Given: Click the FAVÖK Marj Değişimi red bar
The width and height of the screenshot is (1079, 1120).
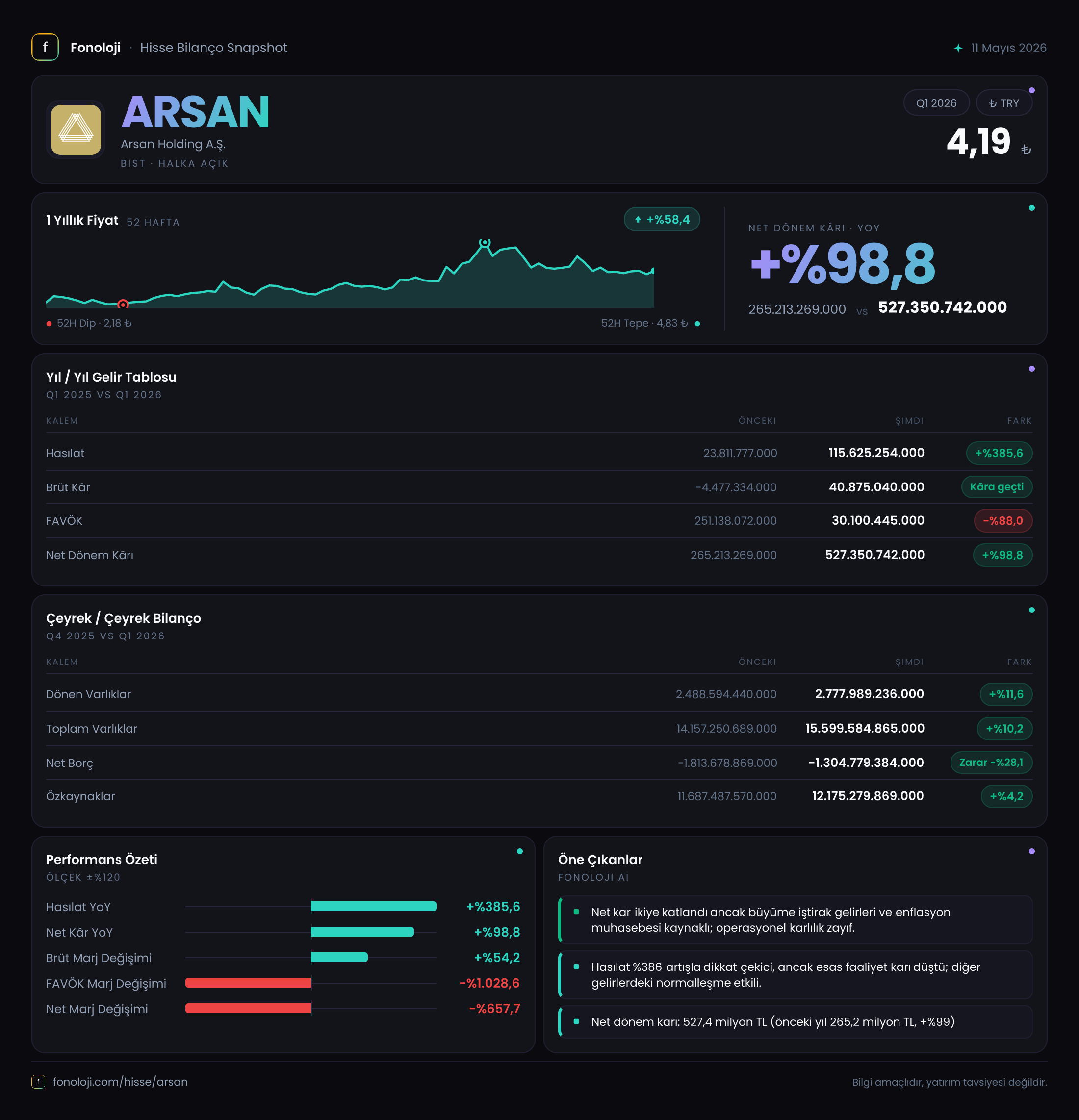Looking at the screenshot, I should pyautogui.click(x=248, y=983).
